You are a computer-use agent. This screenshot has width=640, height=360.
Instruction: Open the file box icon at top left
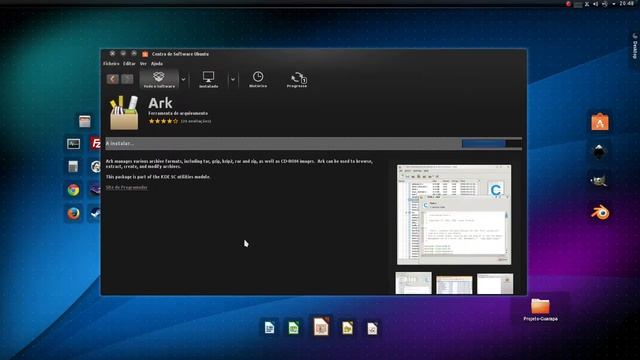point(85,121)
